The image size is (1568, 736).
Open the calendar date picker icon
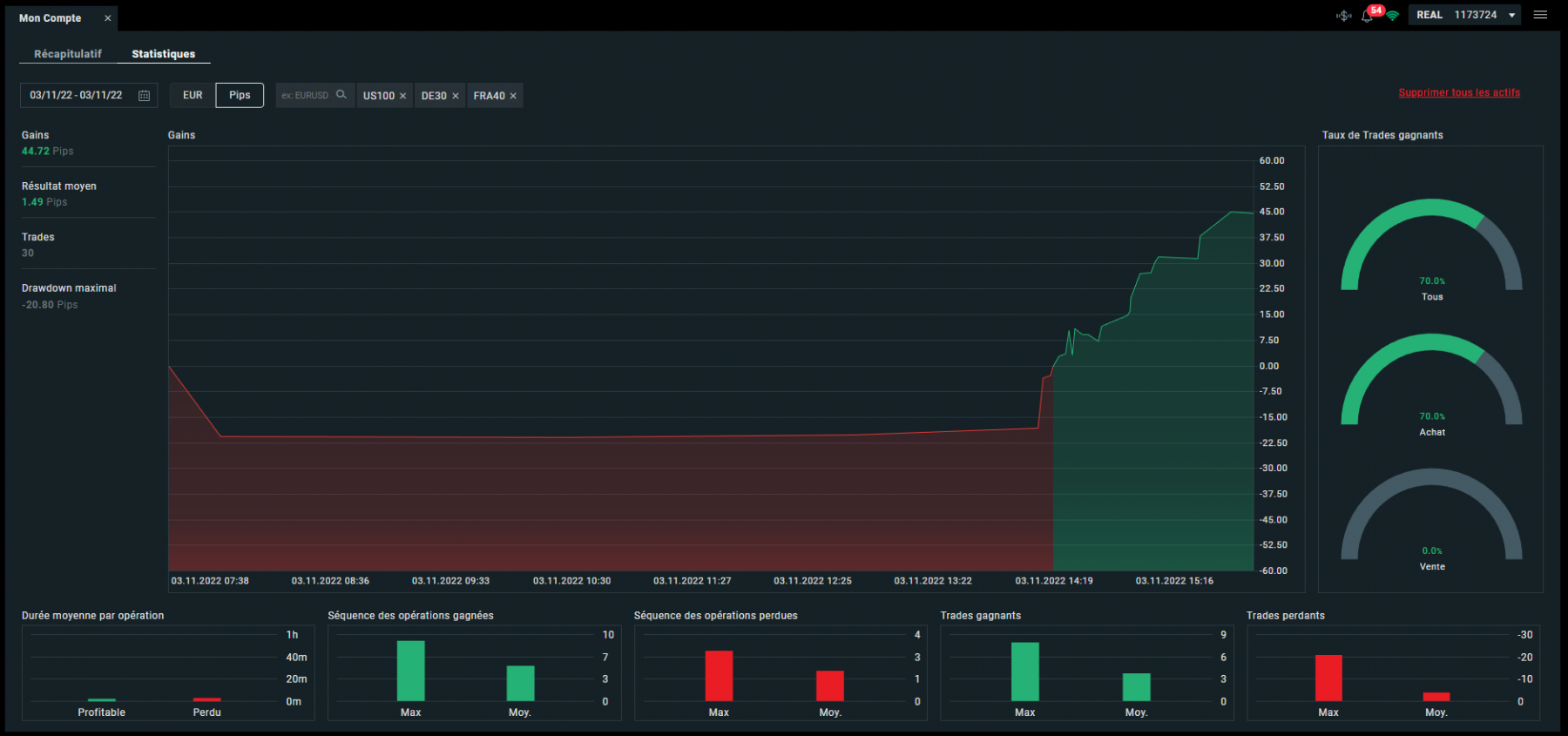(x=145, y=96)
